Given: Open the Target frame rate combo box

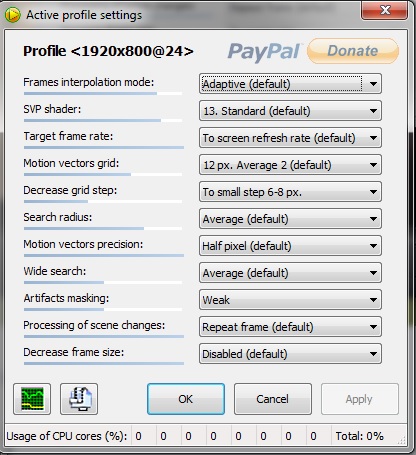Looking at the screenshot, I should pos(290,138).
